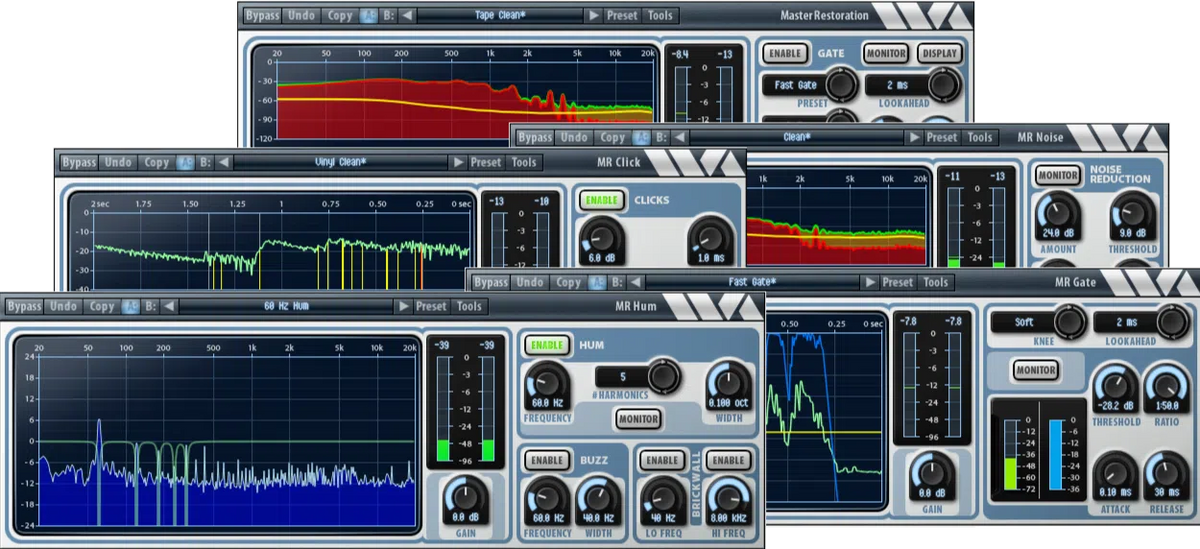Go to next preset in MR Hum
1200x549 pixels.
pos(403,306)
